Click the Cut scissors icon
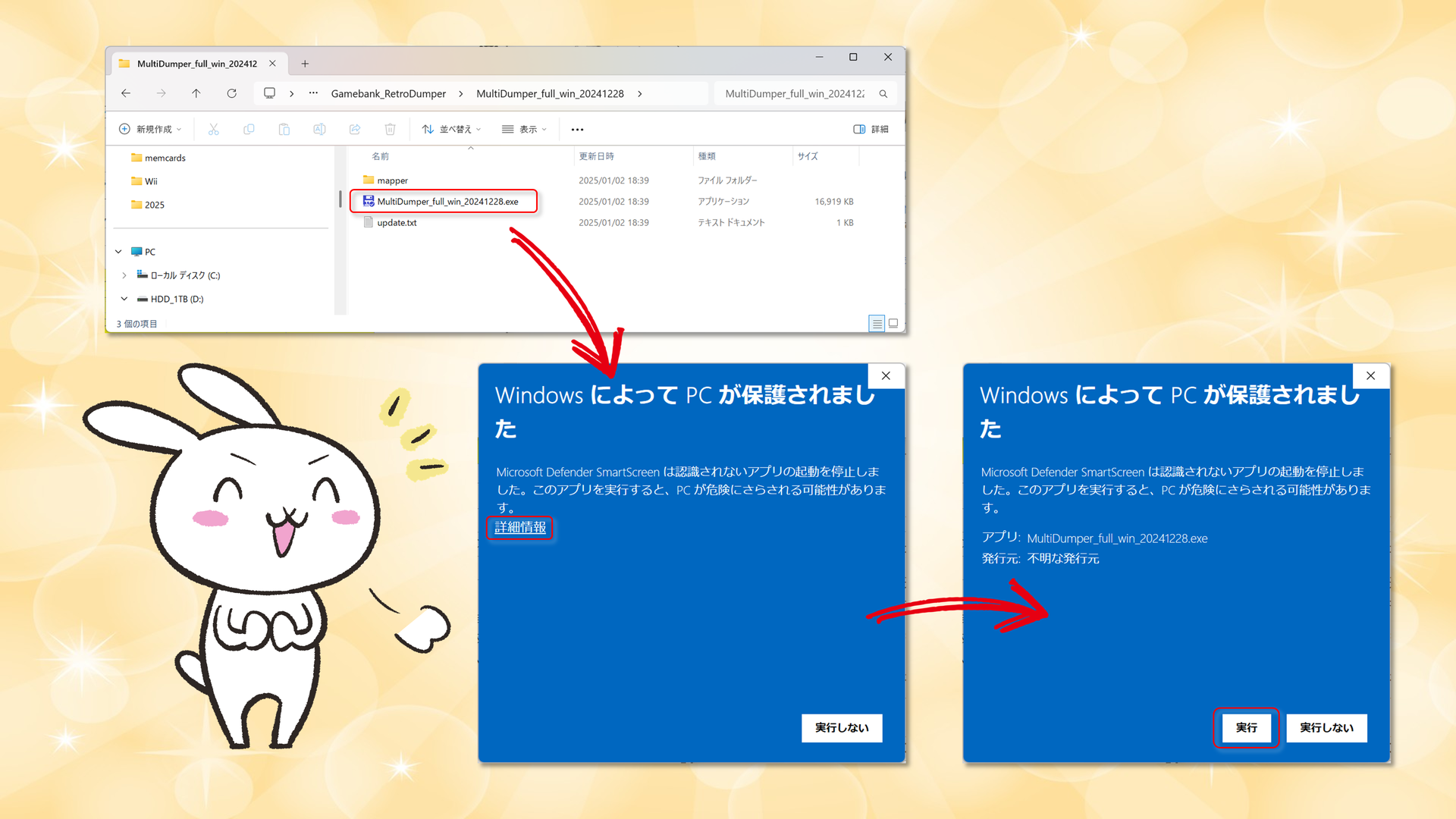The image size is (1456, 819). [x=214, y=130]
